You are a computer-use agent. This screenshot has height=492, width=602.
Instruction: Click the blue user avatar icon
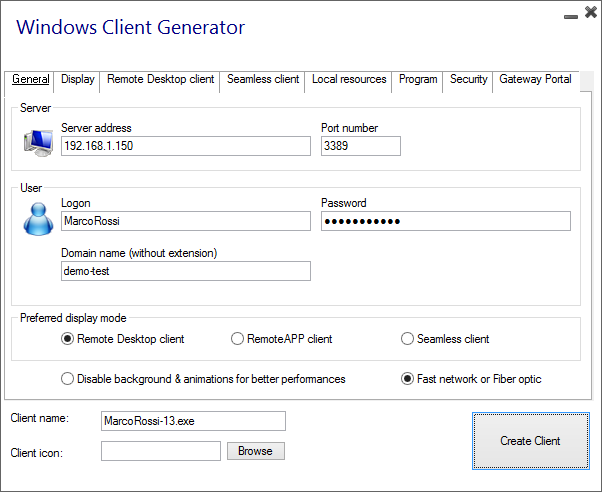click(37, 219)
